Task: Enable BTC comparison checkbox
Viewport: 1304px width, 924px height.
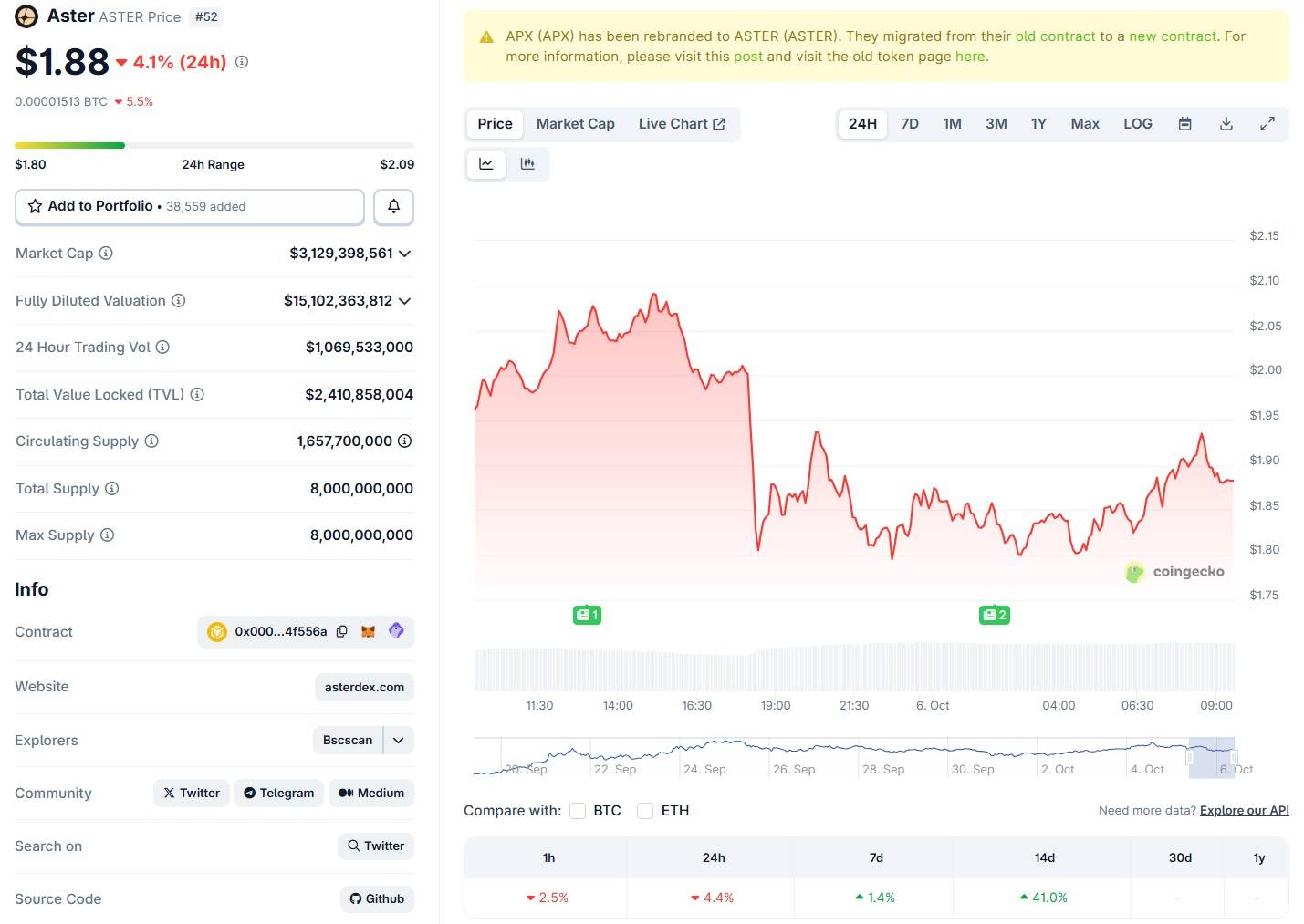Action: pos(578,811)
